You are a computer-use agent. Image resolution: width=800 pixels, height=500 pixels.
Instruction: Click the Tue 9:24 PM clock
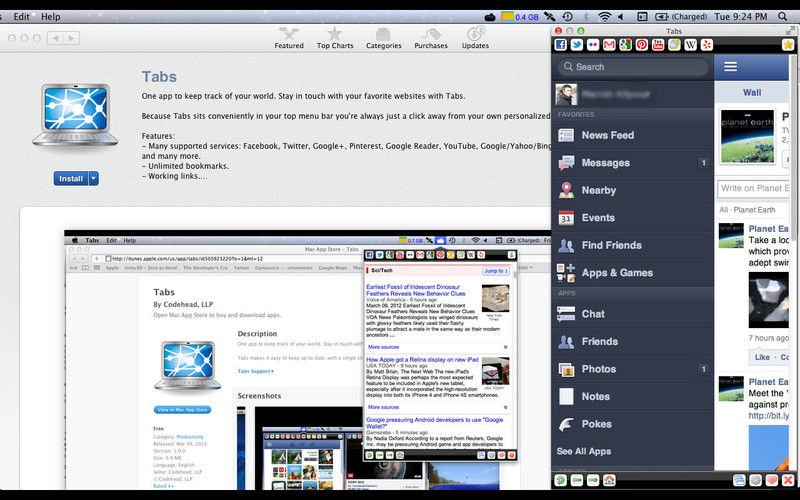click(740, 17)
